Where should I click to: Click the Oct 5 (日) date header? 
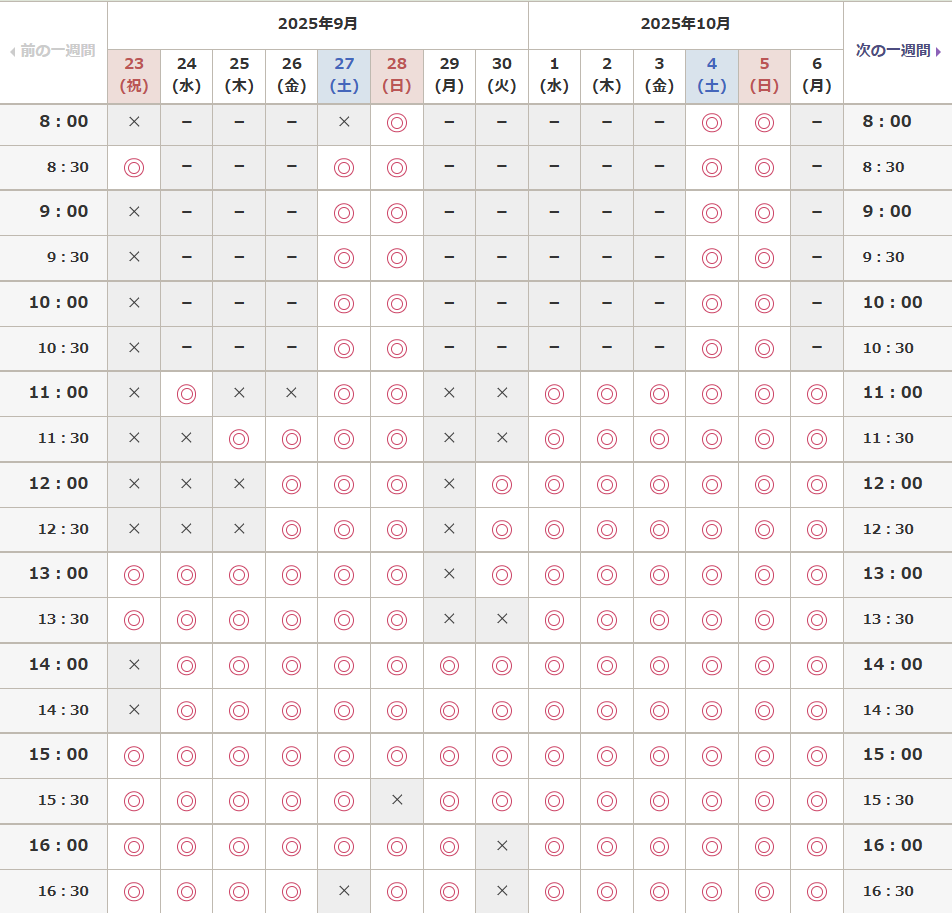764,75
